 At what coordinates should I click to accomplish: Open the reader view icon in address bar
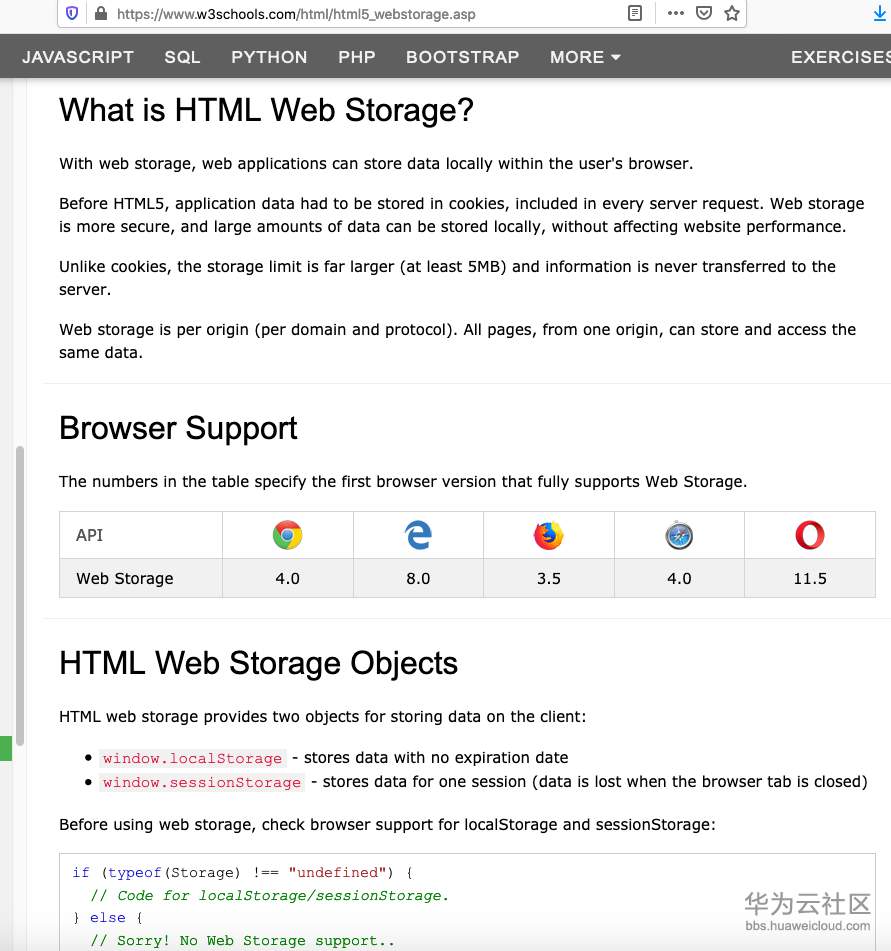[x=633, y=14]
